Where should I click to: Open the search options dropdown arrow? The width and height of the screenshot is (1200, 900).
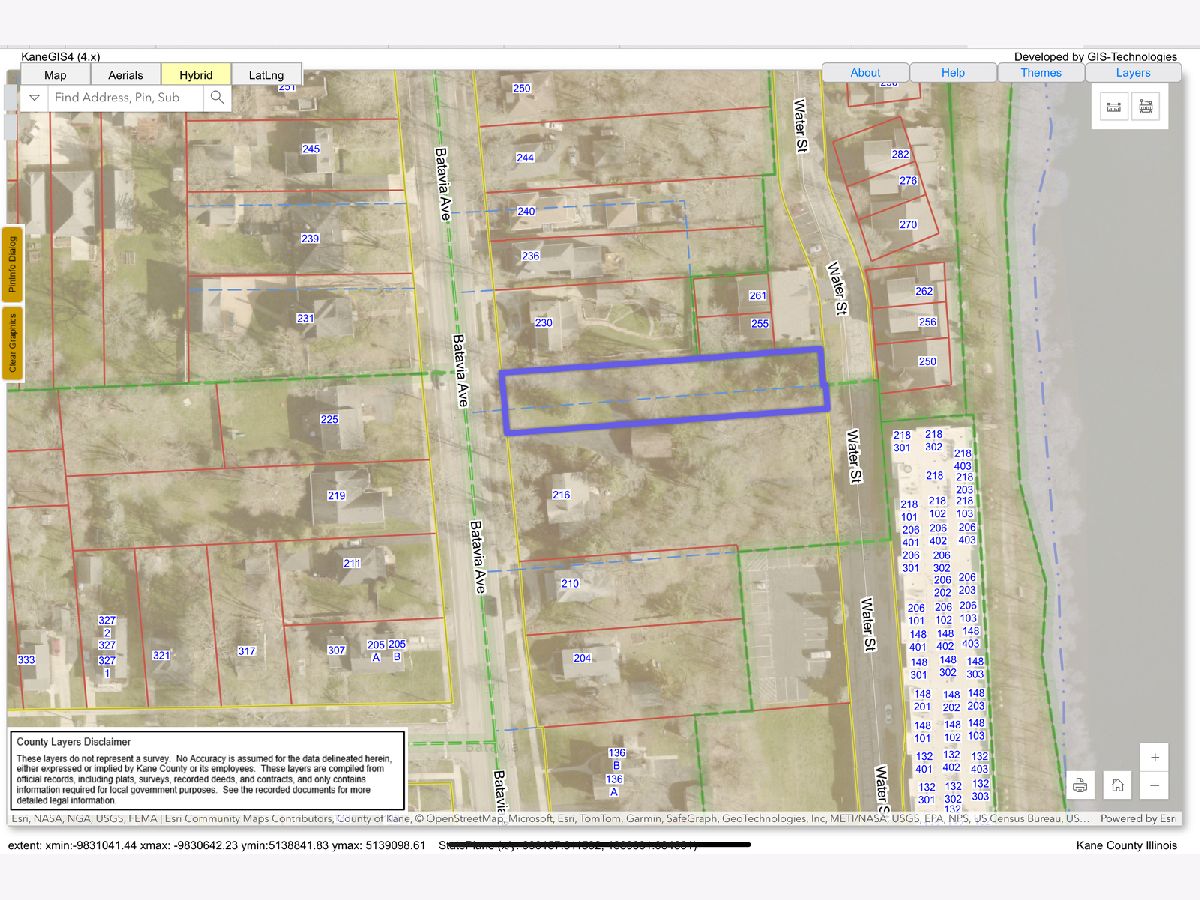click(34, 98)
